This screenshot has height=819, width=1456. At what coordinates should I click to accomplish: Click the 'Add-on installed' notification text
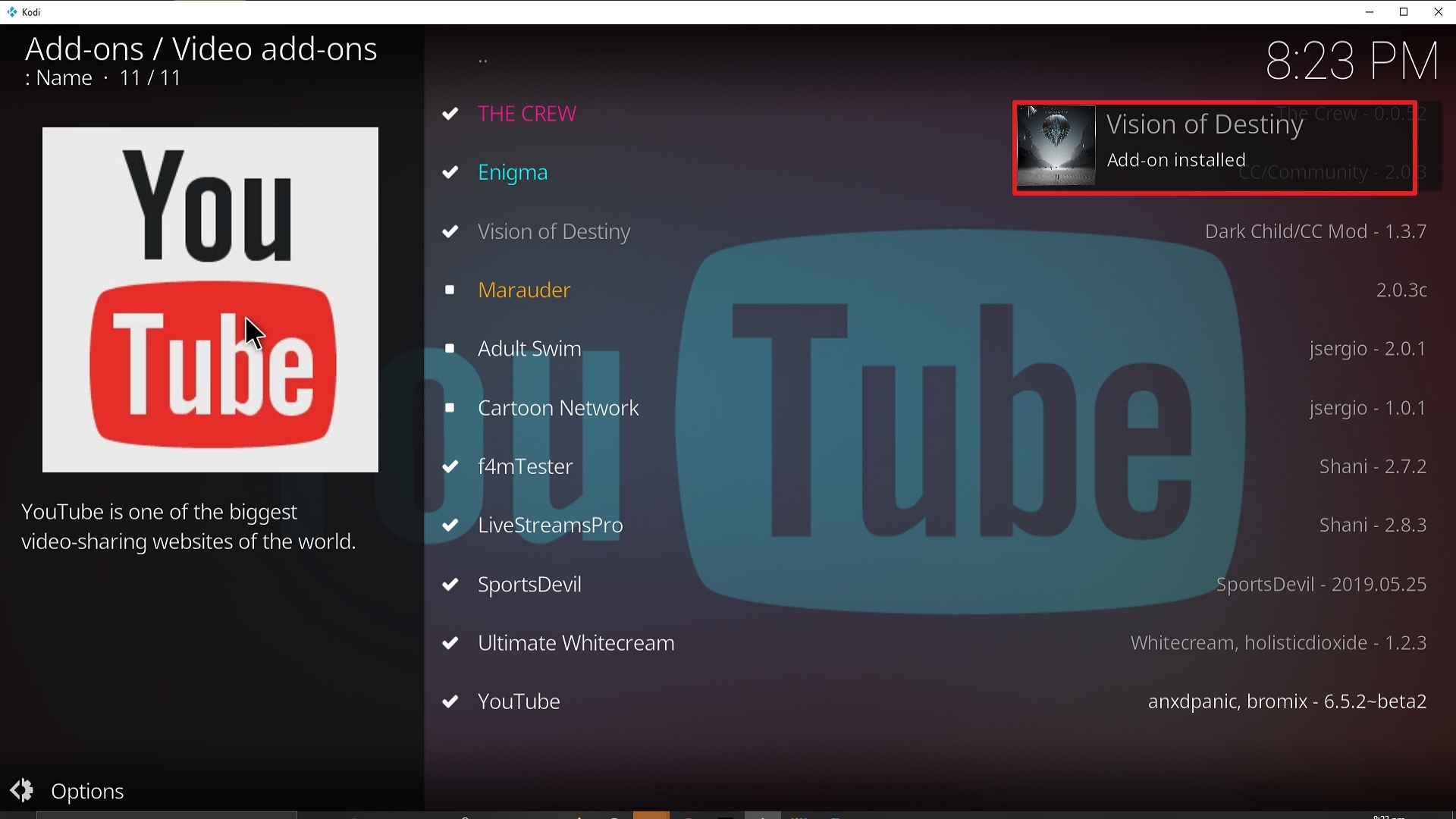1176,161
